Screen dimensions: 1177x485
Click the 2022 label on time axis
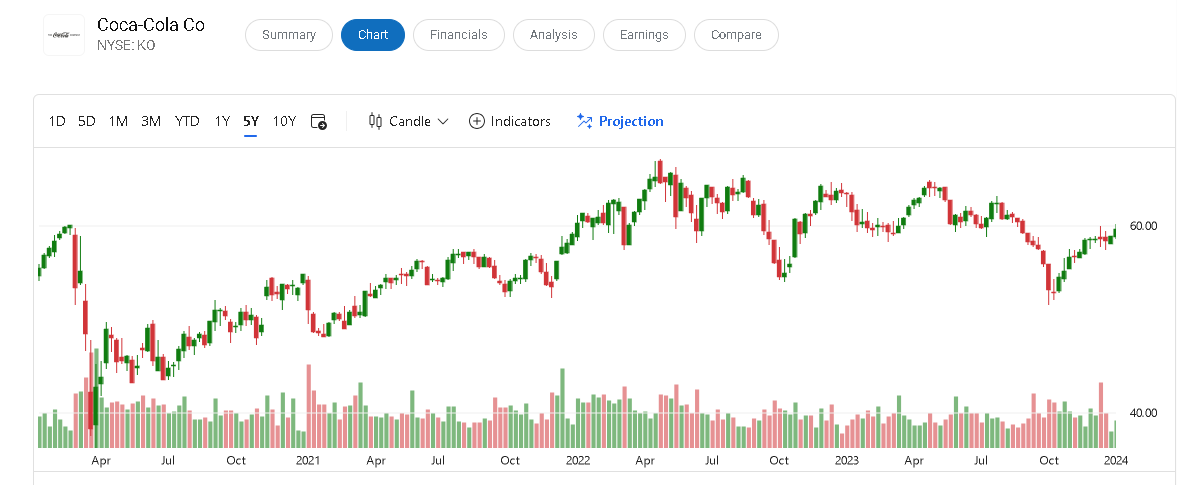(577, 461)
